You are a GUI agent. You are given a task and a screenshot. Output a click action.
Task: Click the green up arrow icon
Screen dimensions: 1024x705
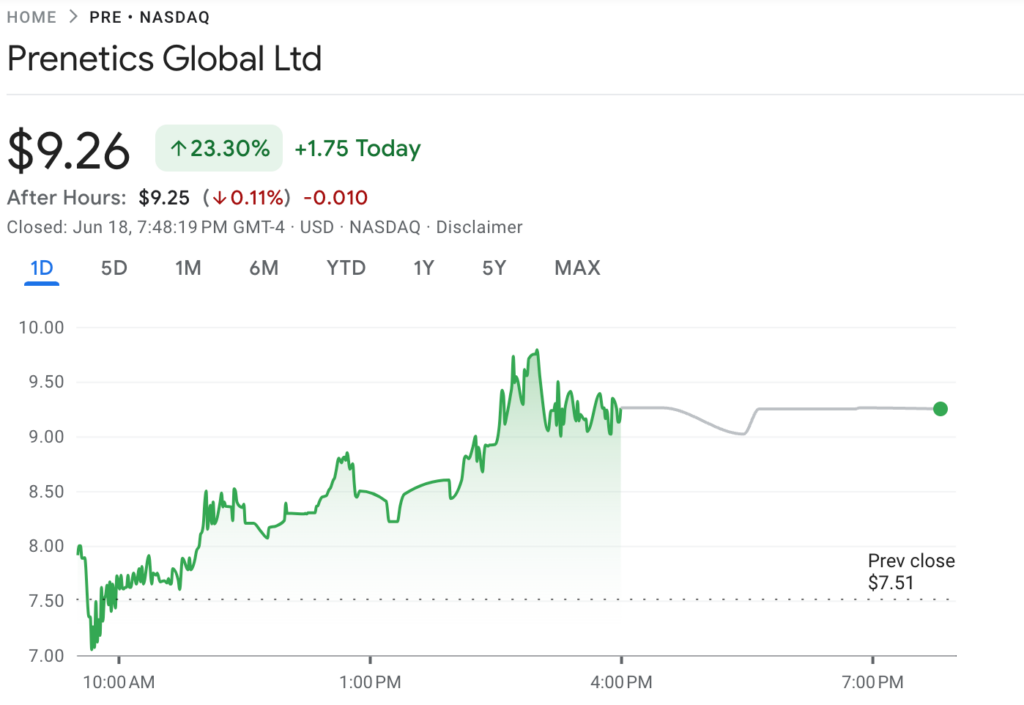(178, 149)
